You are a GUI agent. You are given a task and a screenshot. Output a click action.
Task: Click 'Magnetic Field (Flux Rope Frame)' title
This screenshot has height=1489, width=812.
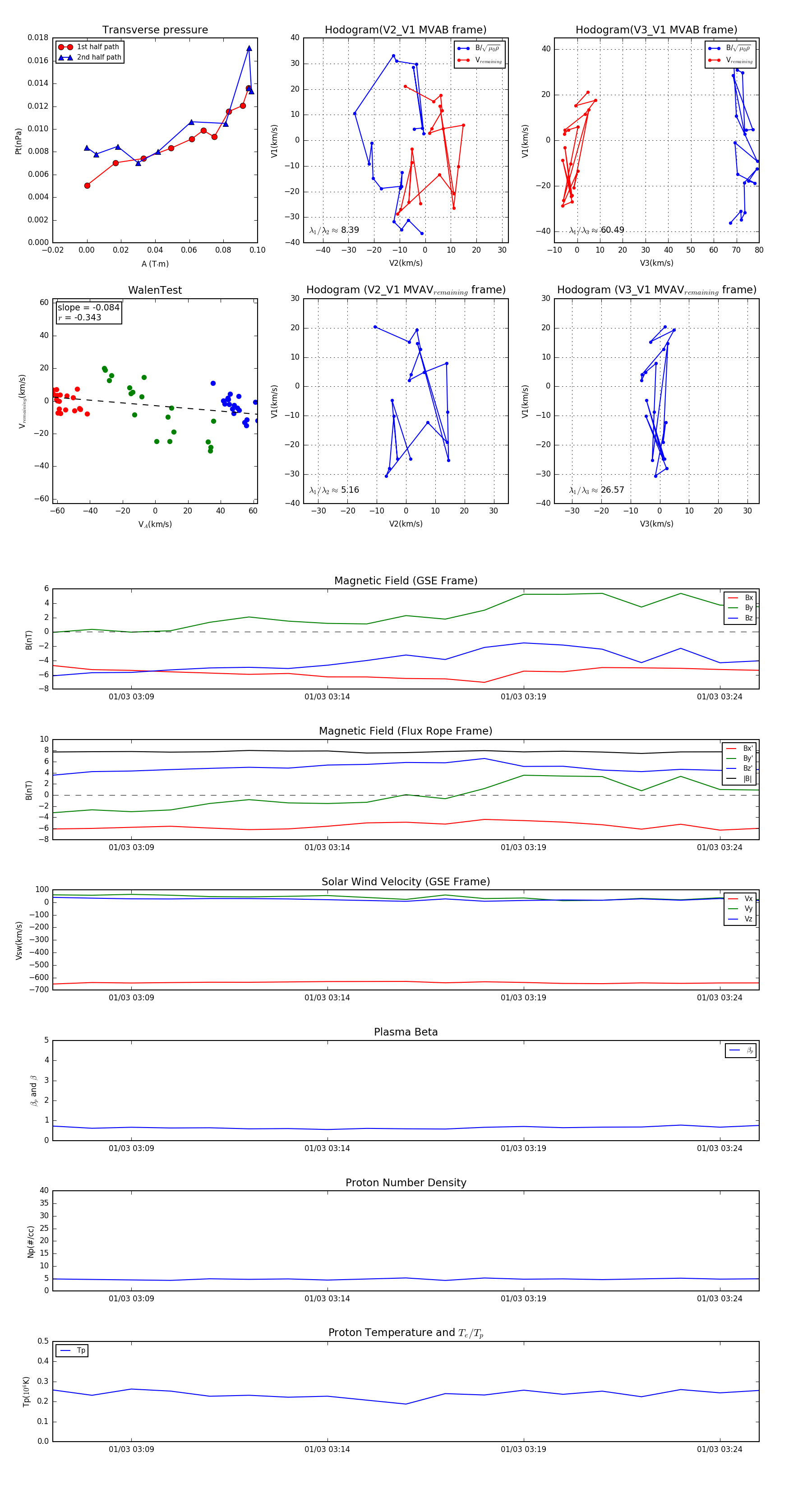406,731
